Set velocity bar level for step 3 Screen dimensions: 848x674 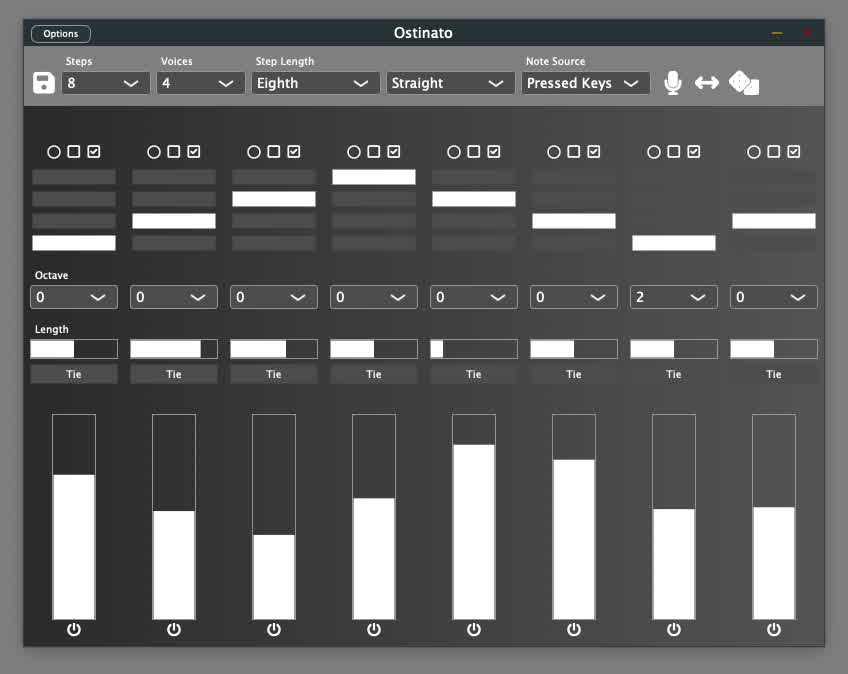[x=274, y=517]
